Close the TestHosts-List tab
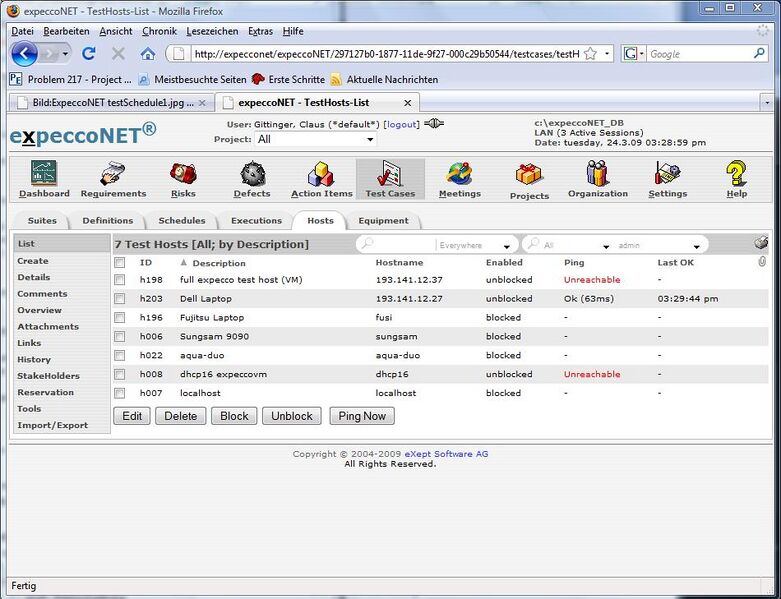The width and height of the screenshot is (781, 599). pos(407,103)
